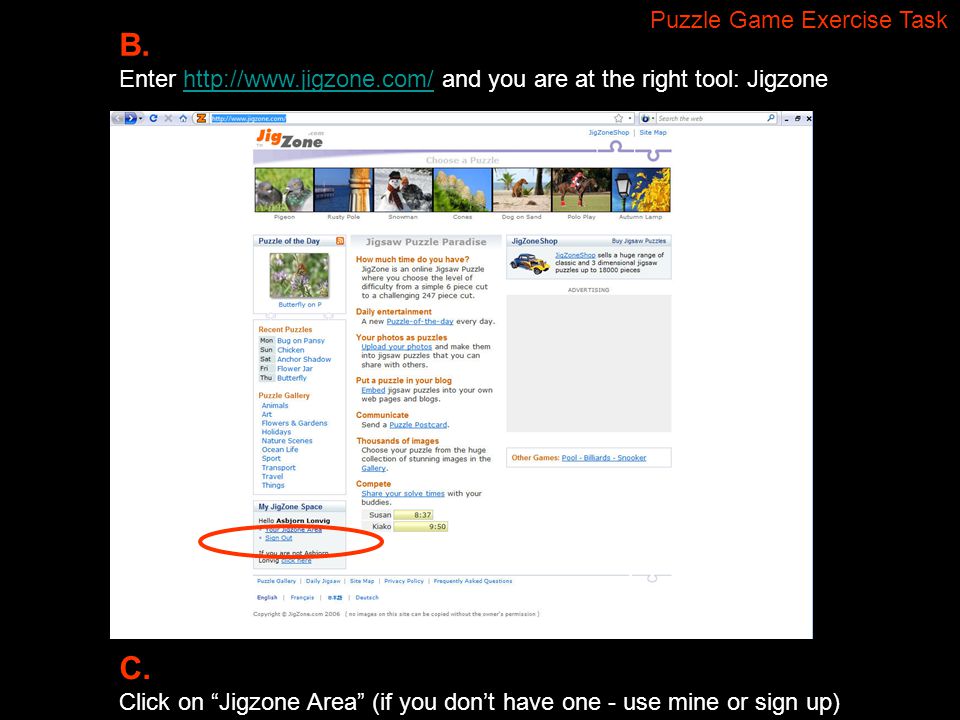Click the yellow car shop image
Screen dimensions: 960x720
click(x=530, y=263)
